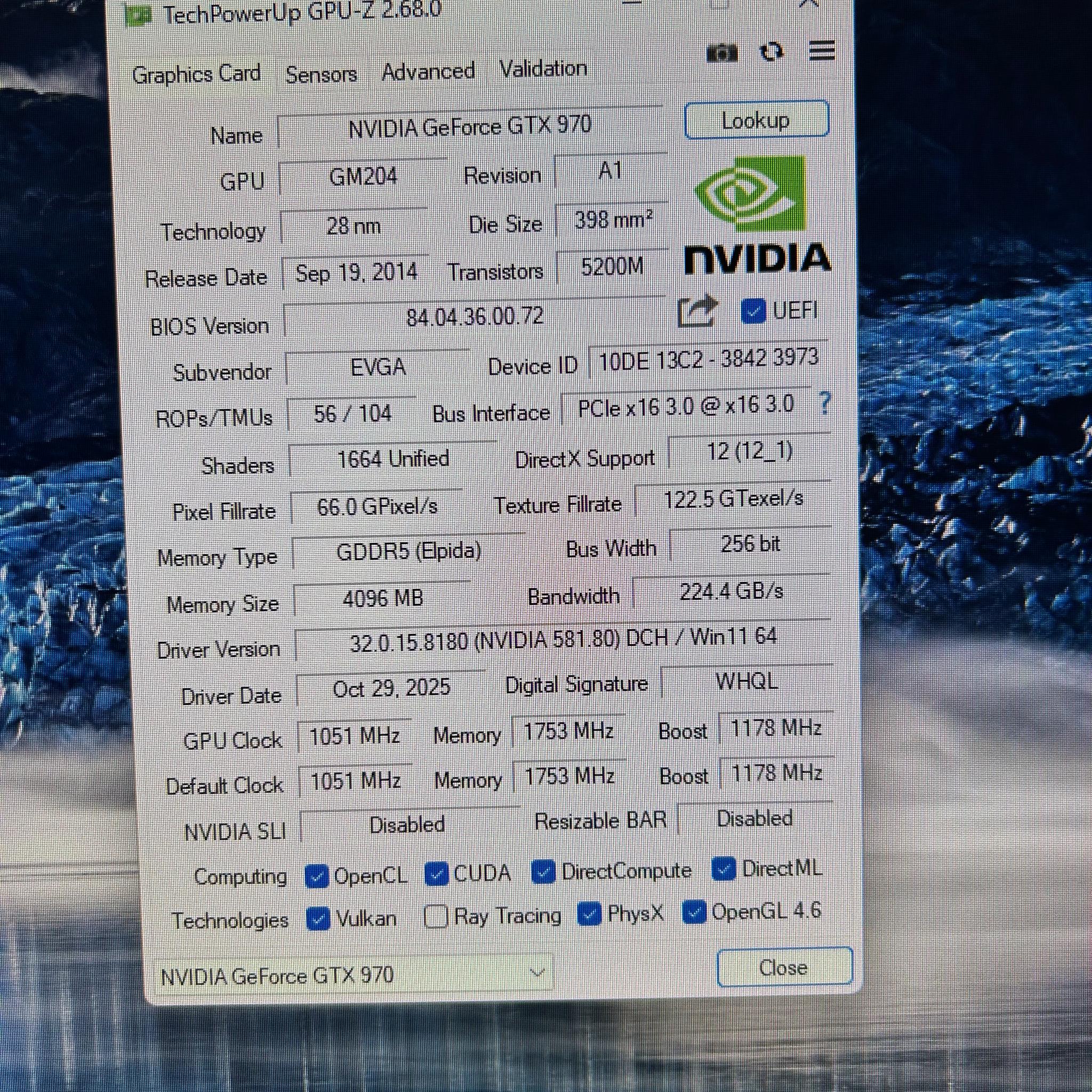Toggle the UEFI checkbox
Screen dimensions: 1092x1092
coord(753,311)
